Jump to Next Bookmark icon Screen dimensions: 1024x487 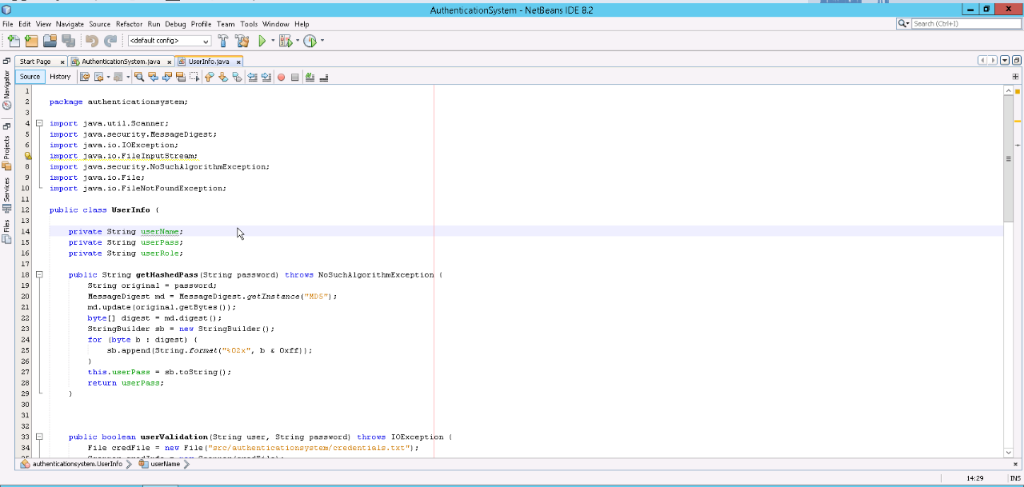tap(223, 77)
